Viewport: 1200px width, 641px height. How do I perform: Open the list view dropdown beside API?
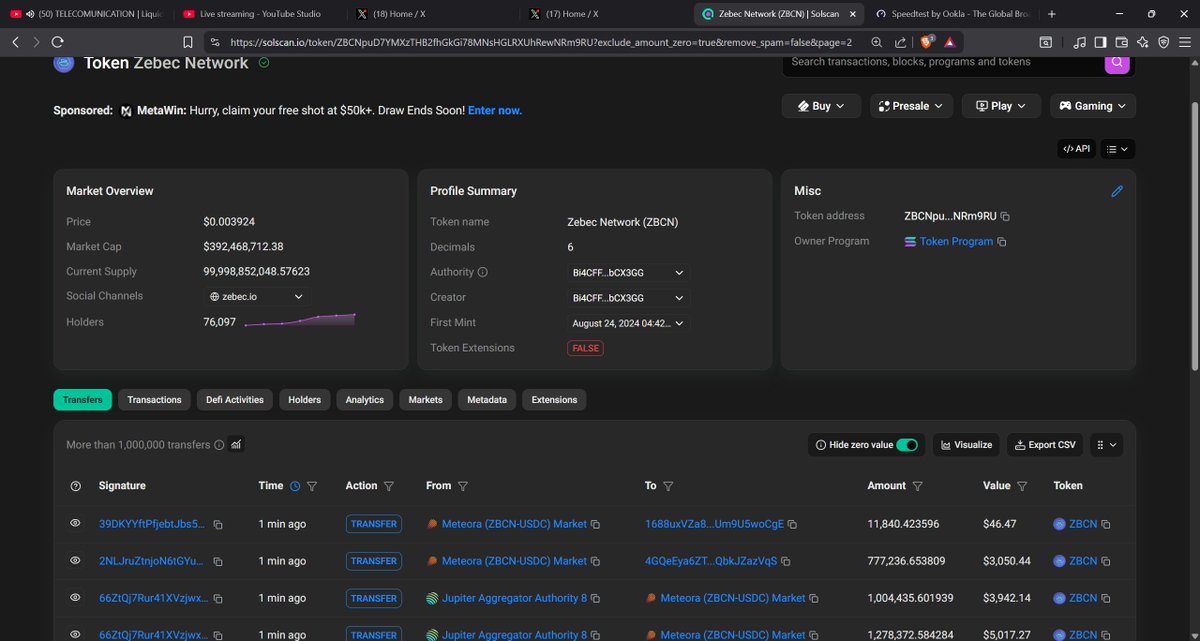[x=1118, y=149]
